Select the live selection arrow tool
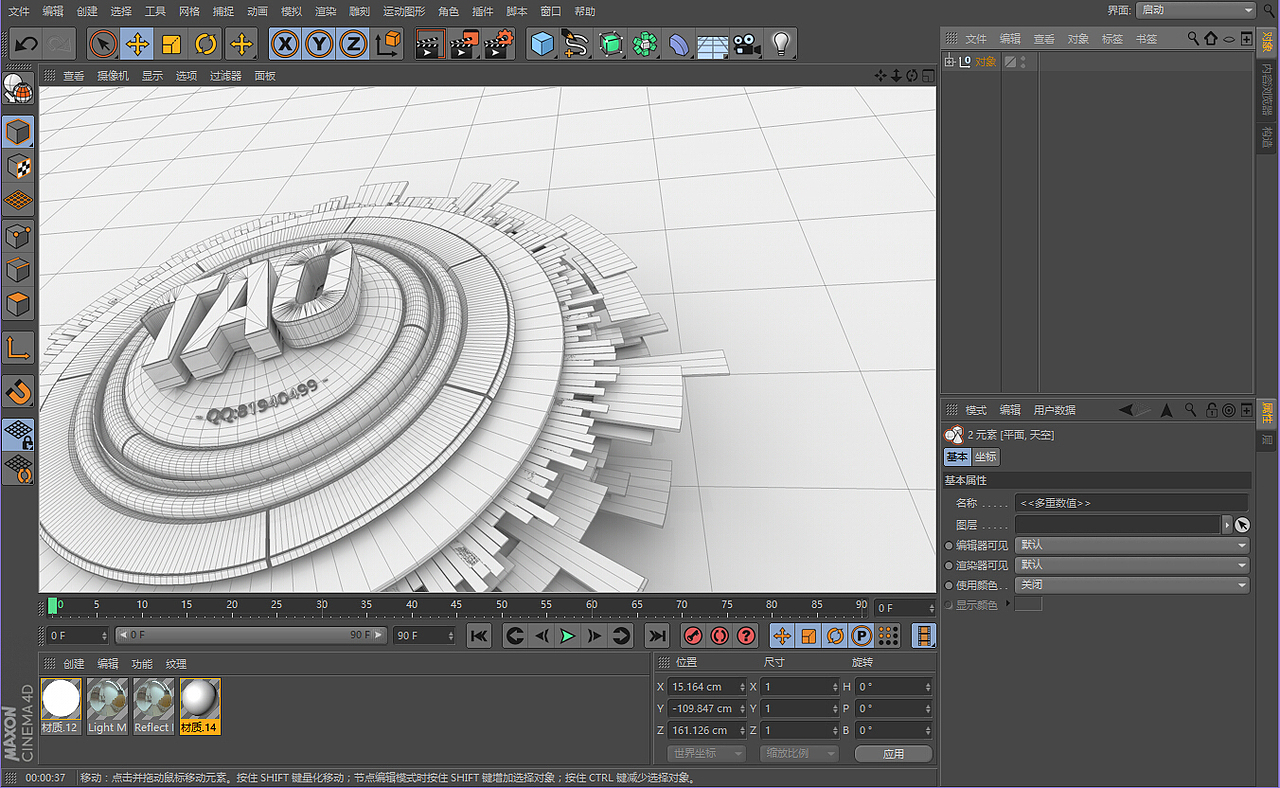Image resolution: width=1280 pixels, height=788 pixels. (x=103, y=44)
